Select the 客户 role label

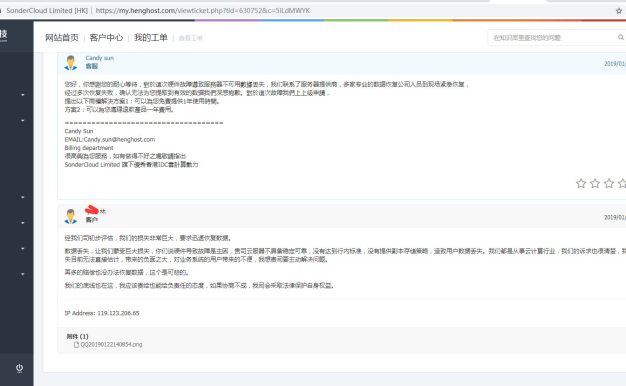point(91,220)
